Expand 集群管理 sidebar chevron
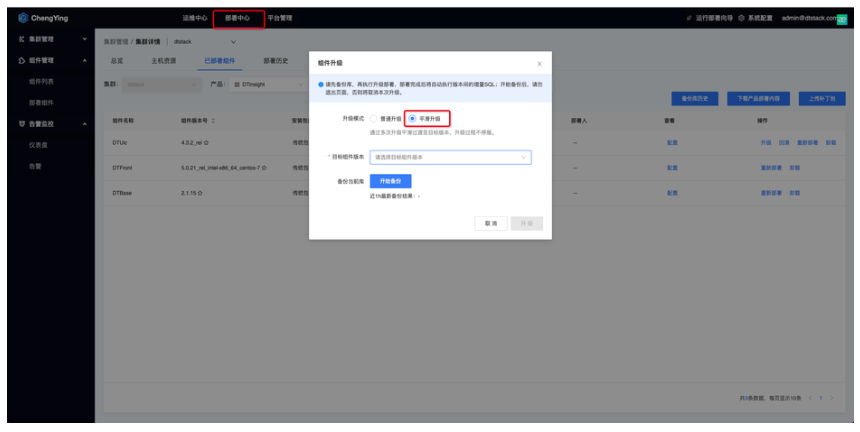 pyautogui.click(x=84, y=39)
